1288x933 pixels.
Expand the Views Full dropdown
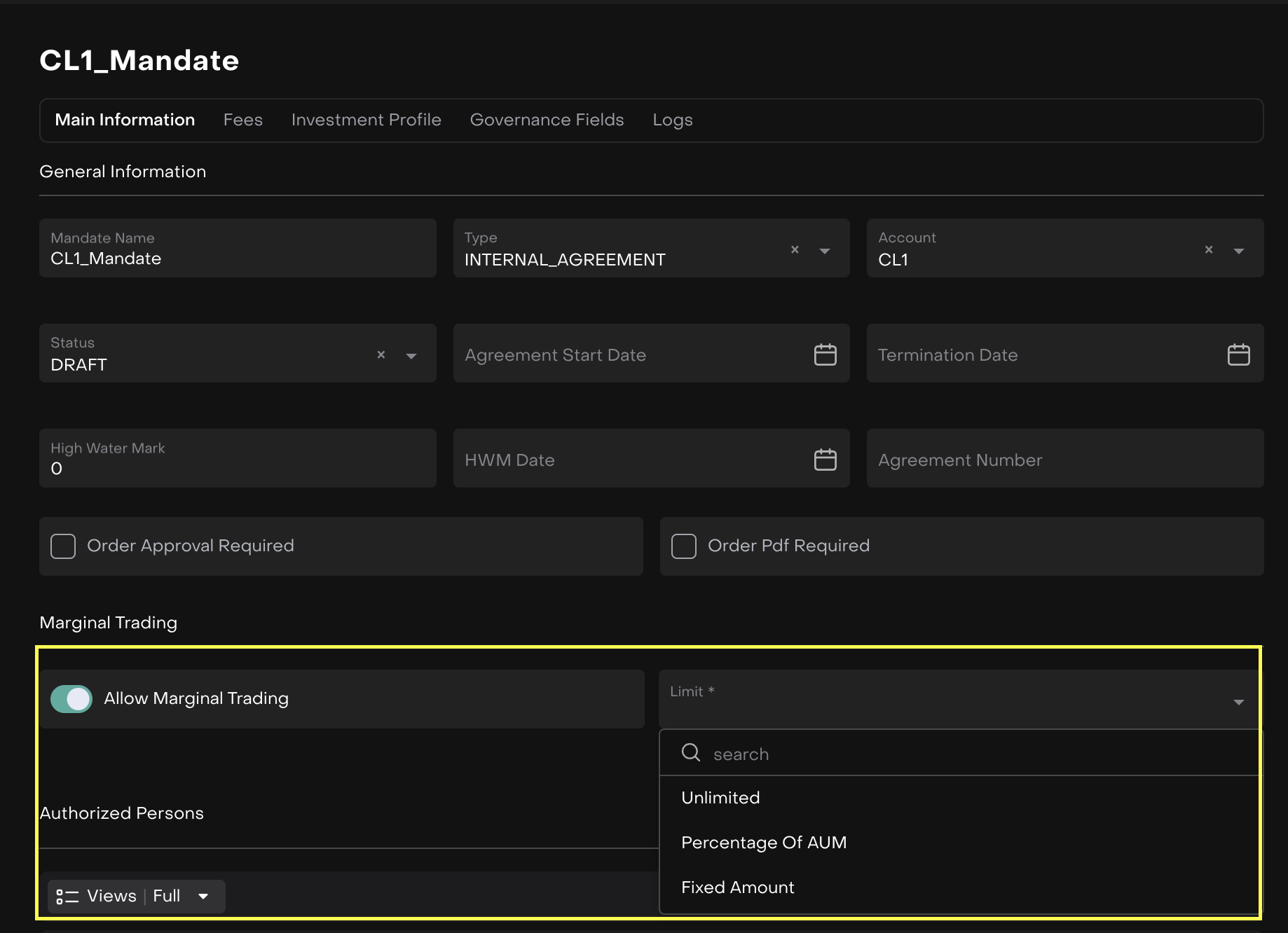coord(203,897)
